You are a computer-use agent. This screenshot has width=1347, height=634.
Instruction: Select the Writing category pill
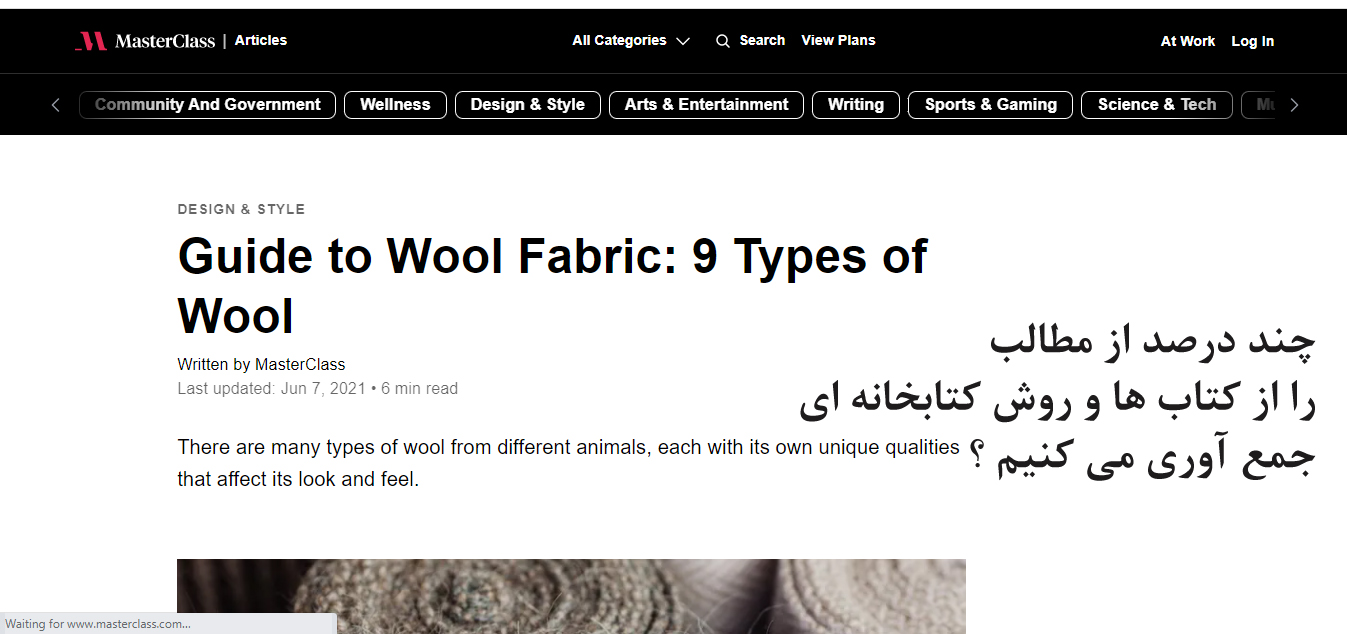pyautogui.click(x=855, y=105)
